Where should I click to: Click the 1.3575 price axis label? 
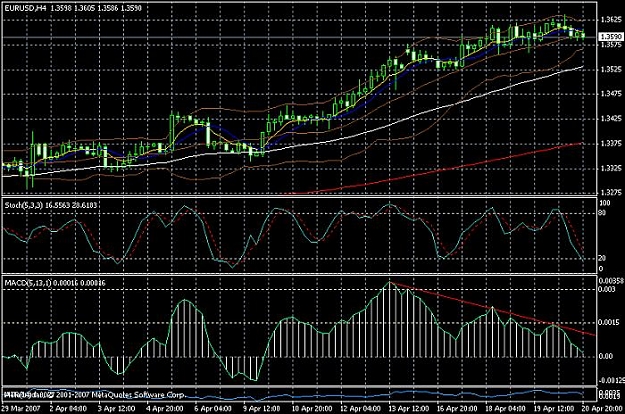coord(611,45)
